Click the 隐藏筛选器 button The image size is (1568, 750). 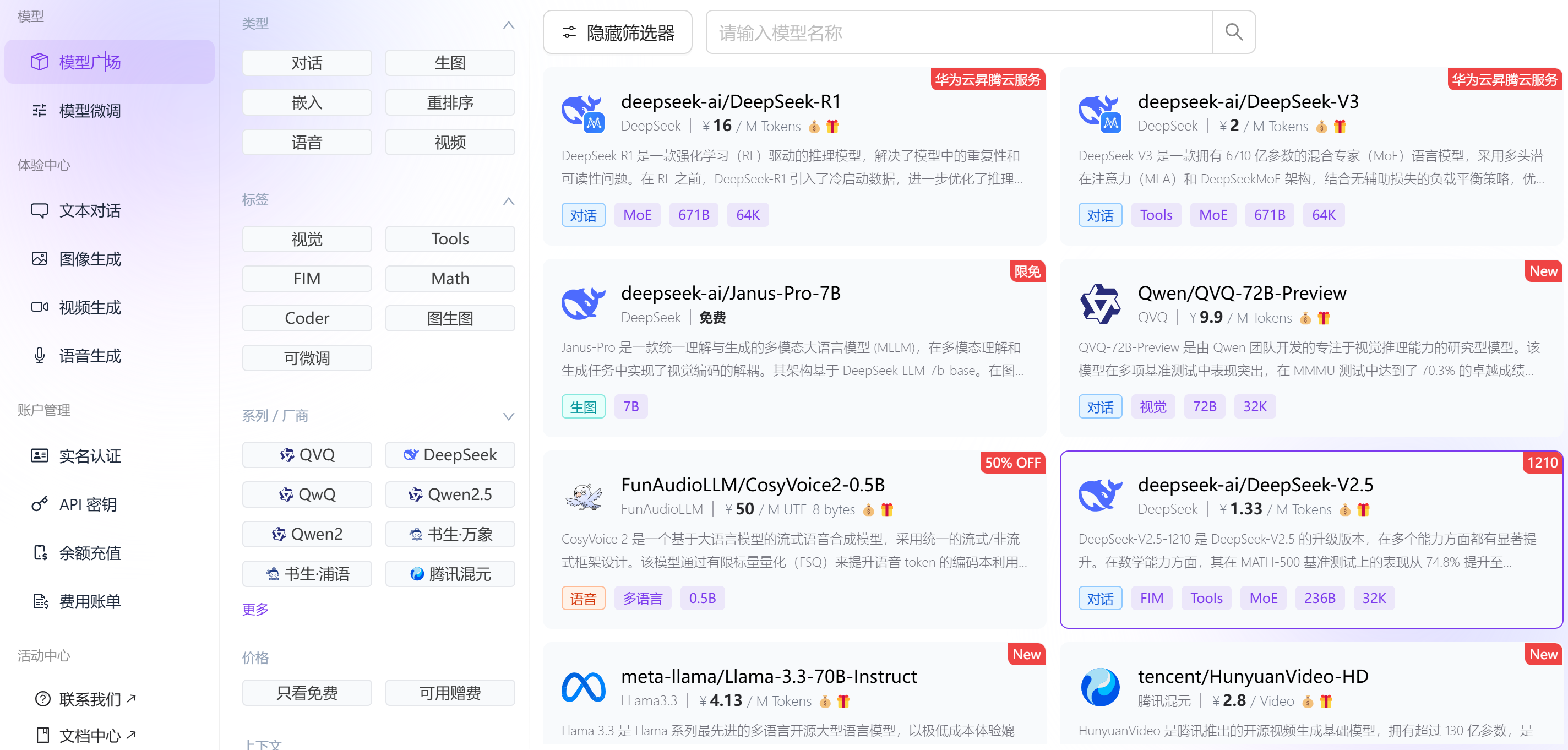[x=617, y=32]
